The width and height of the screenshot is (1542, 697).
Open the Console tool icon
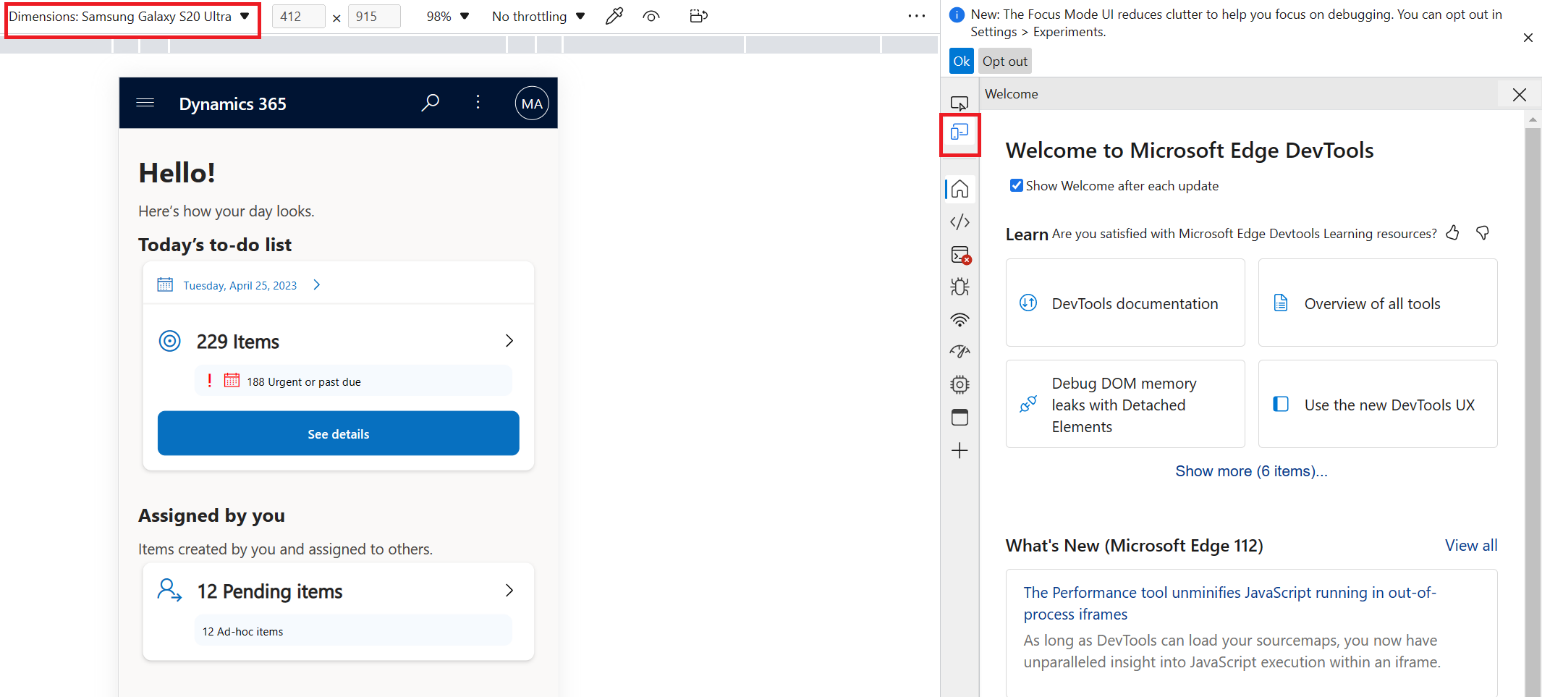960,255
